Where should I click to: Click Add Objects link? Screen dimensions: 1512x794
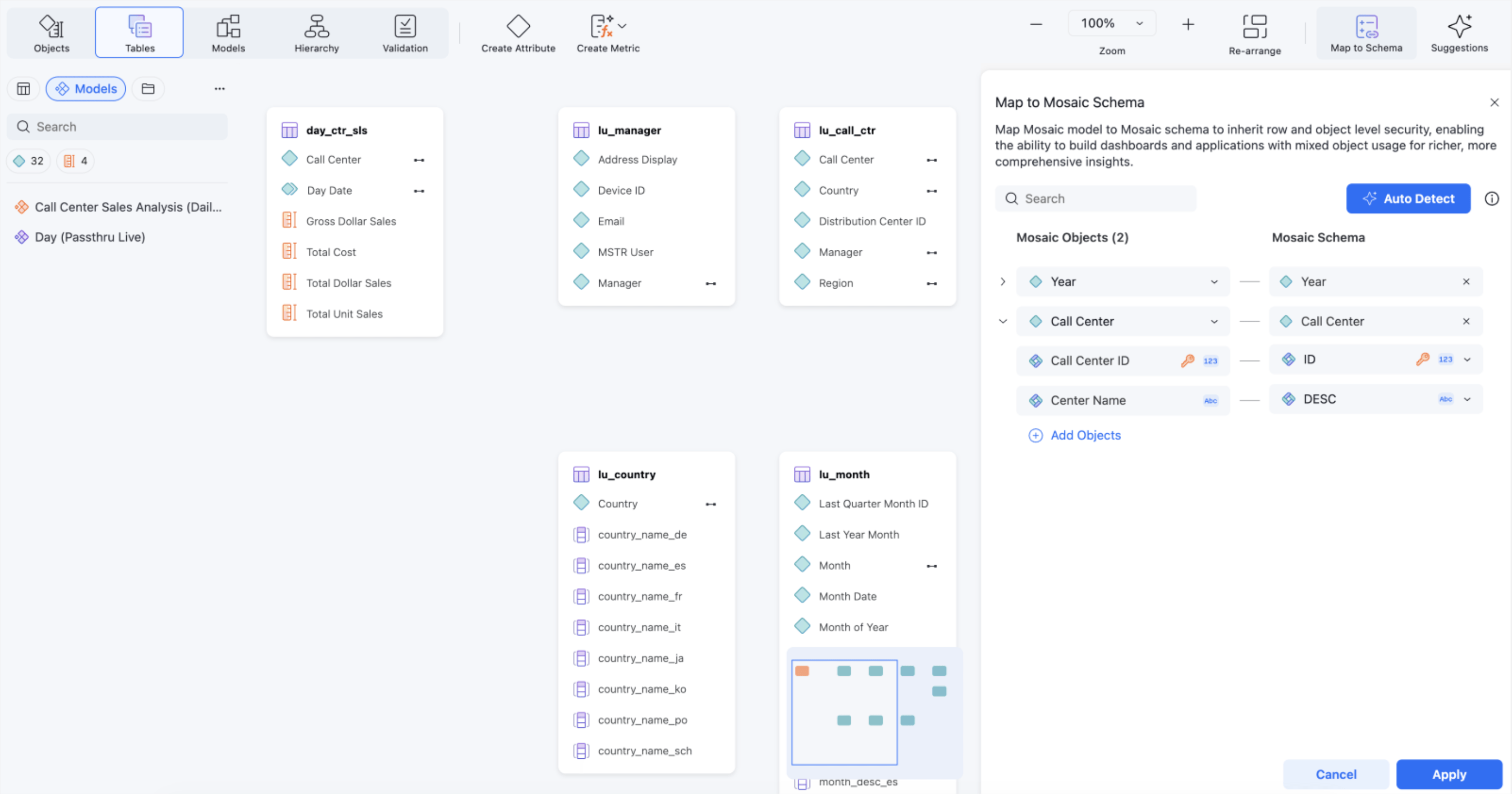[x=1075, y=435]
